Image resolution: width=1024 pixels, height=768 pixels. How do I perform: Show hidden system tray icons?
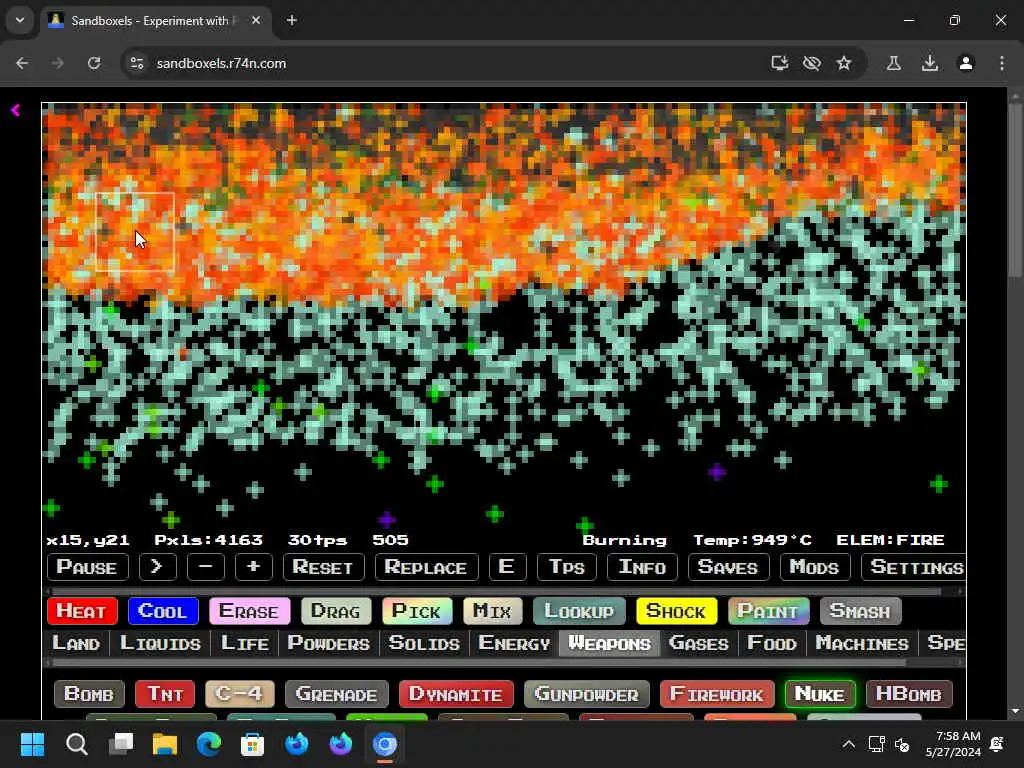coord(848,744)
